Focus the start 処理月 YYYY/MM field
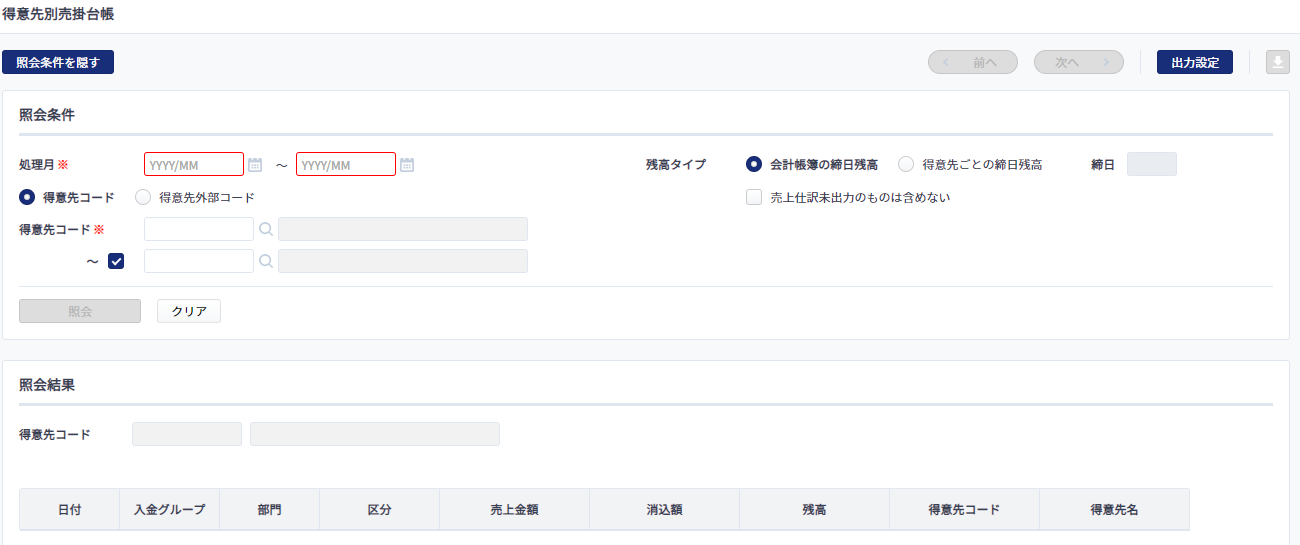The image size is (1300, 545). pos(194,164)
